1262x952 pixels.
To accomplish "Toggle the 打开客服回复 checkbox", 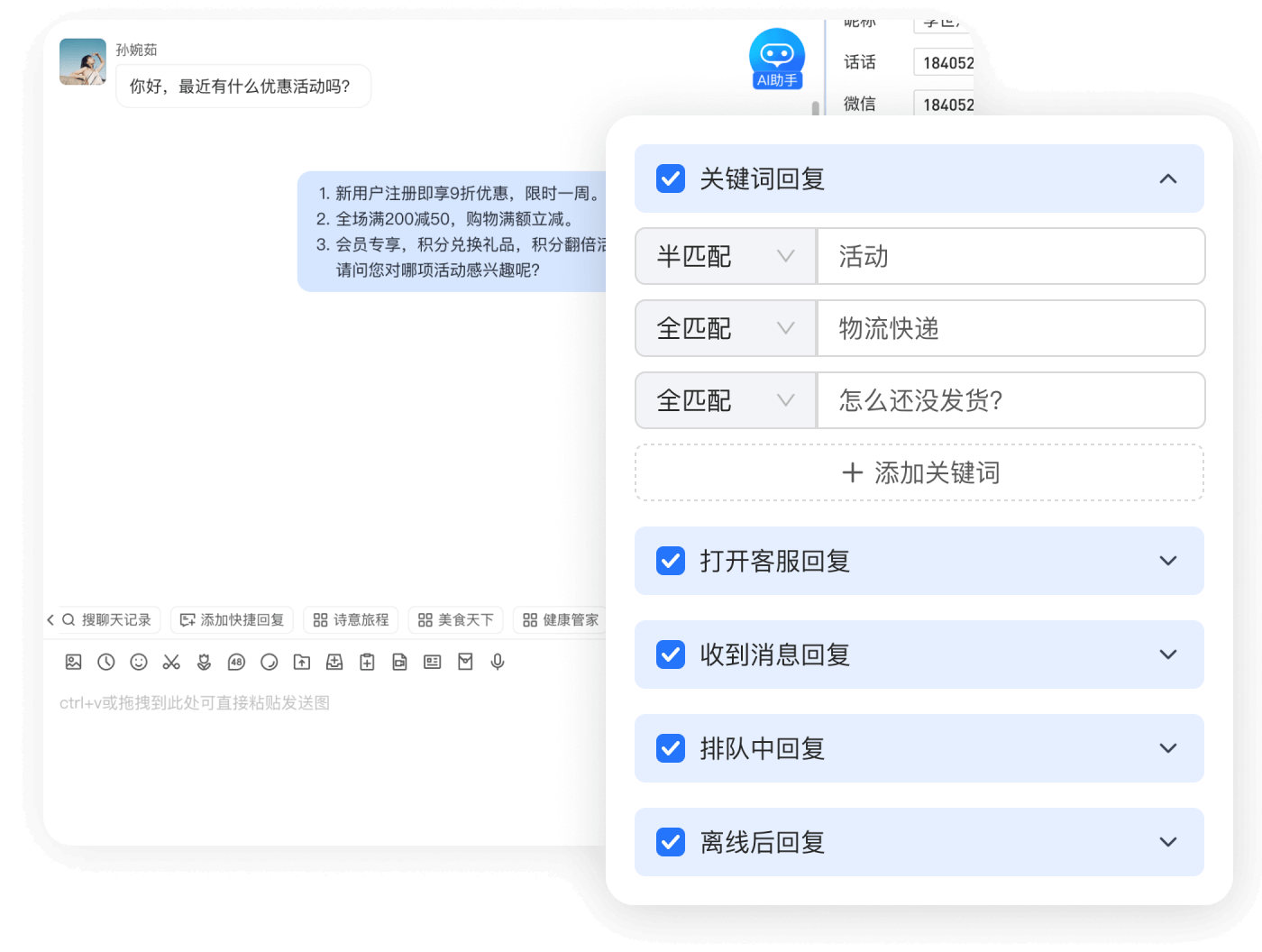I will (x=671, y=561).
